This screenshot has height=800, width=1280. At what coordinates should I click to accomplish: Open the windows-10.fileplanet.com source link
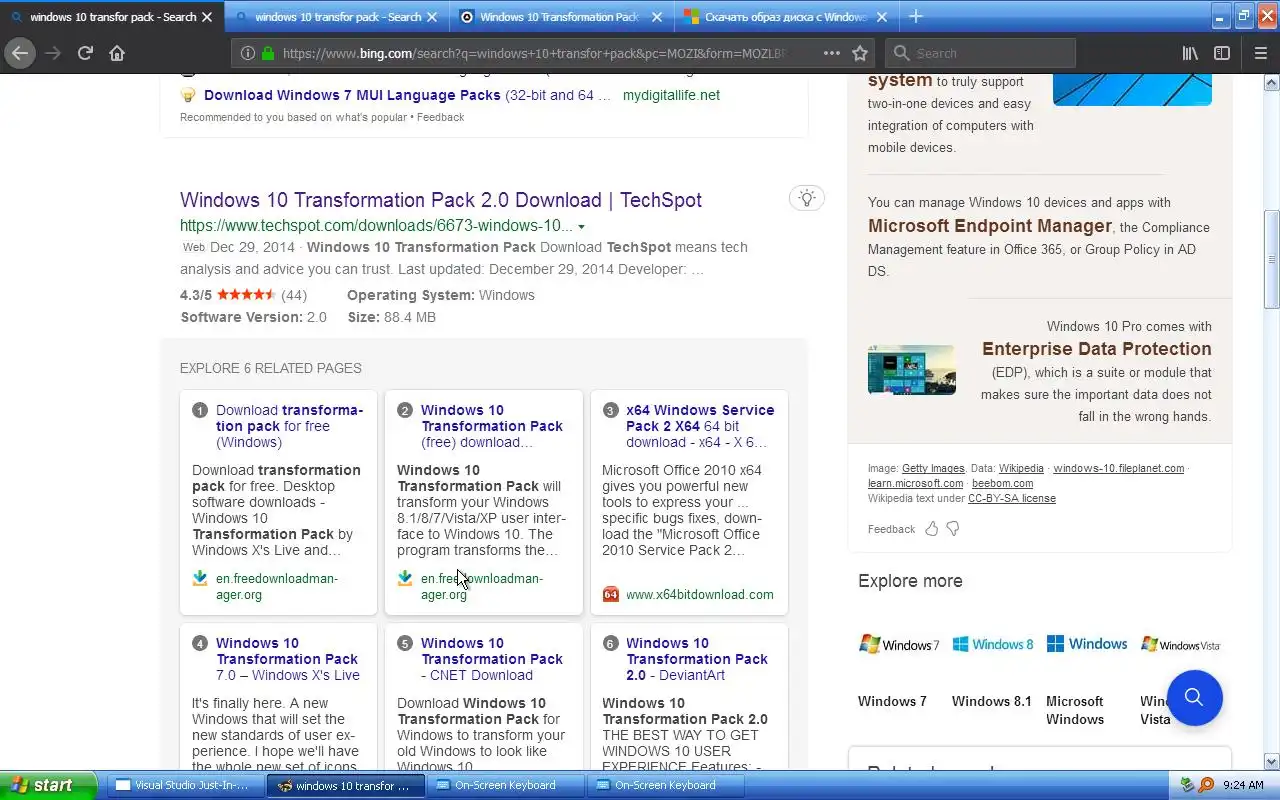[x=1118, y=468]
